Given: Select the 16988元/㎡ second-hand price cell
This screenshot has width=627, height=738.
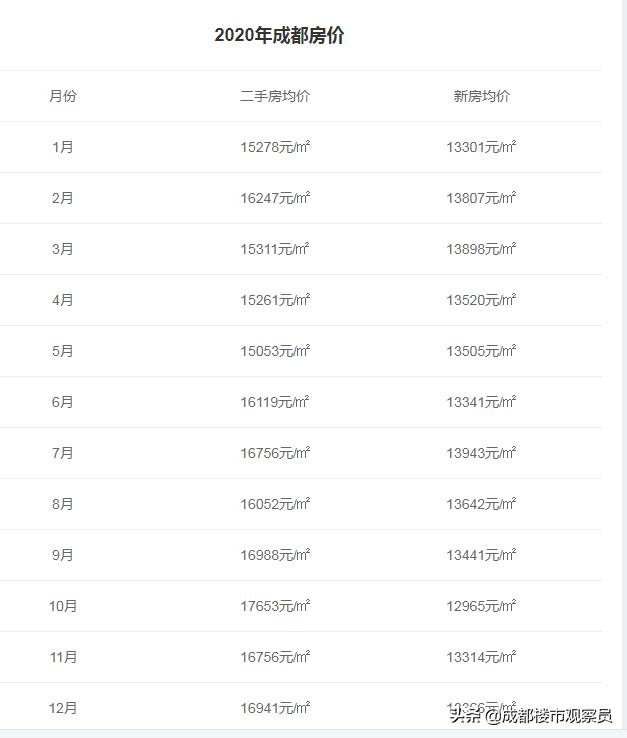Looking at the screenshot, I should 275,555.
